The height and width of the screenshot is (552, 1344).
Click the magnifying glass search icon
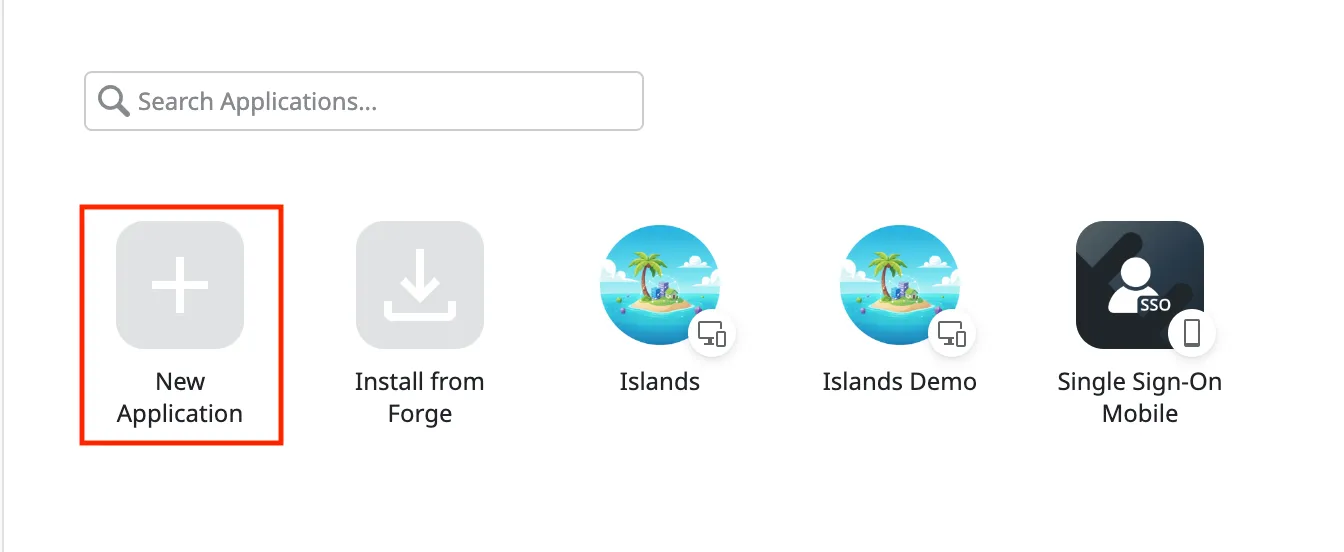tap(113, 101)
